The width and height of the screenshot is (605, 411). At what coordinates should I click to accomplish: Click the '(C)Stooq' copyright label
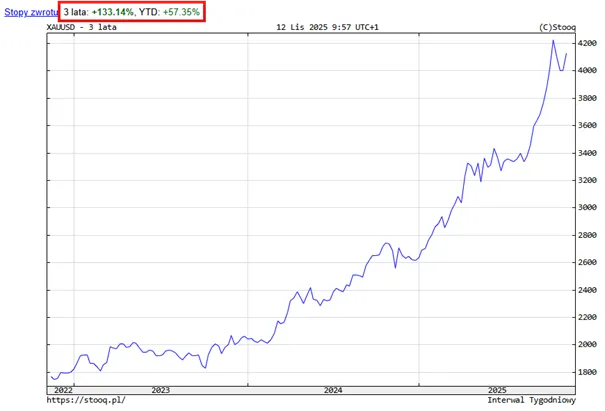pos(557,27)
